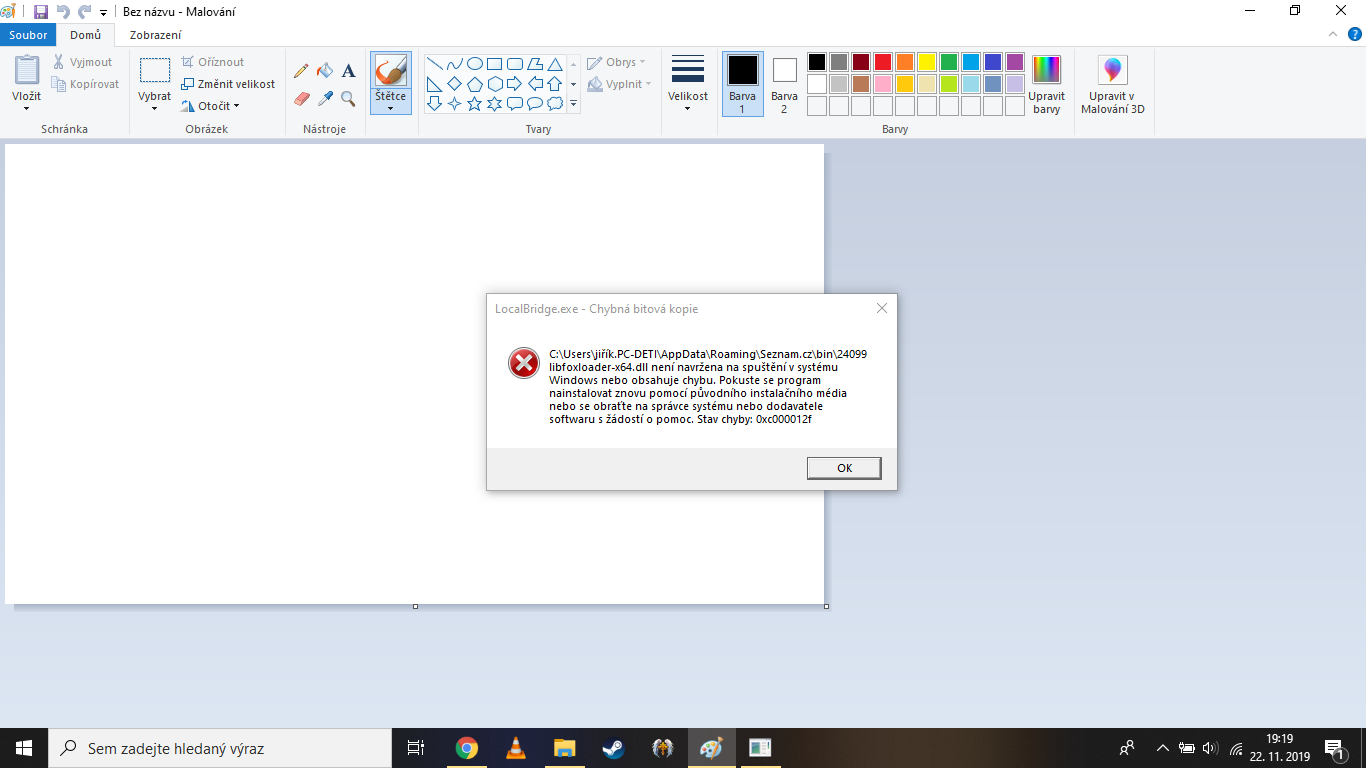This screenshot has width=1366, height=768.
Task: Click the Save icon in the title bar
Action: pyautogui.click(x=41, y=12)
